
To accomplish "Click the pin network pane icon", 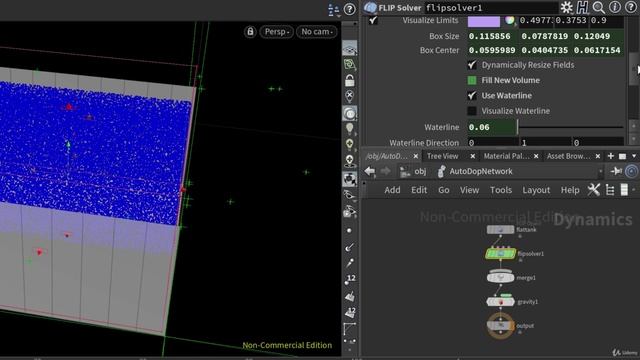I will (616, 171).
